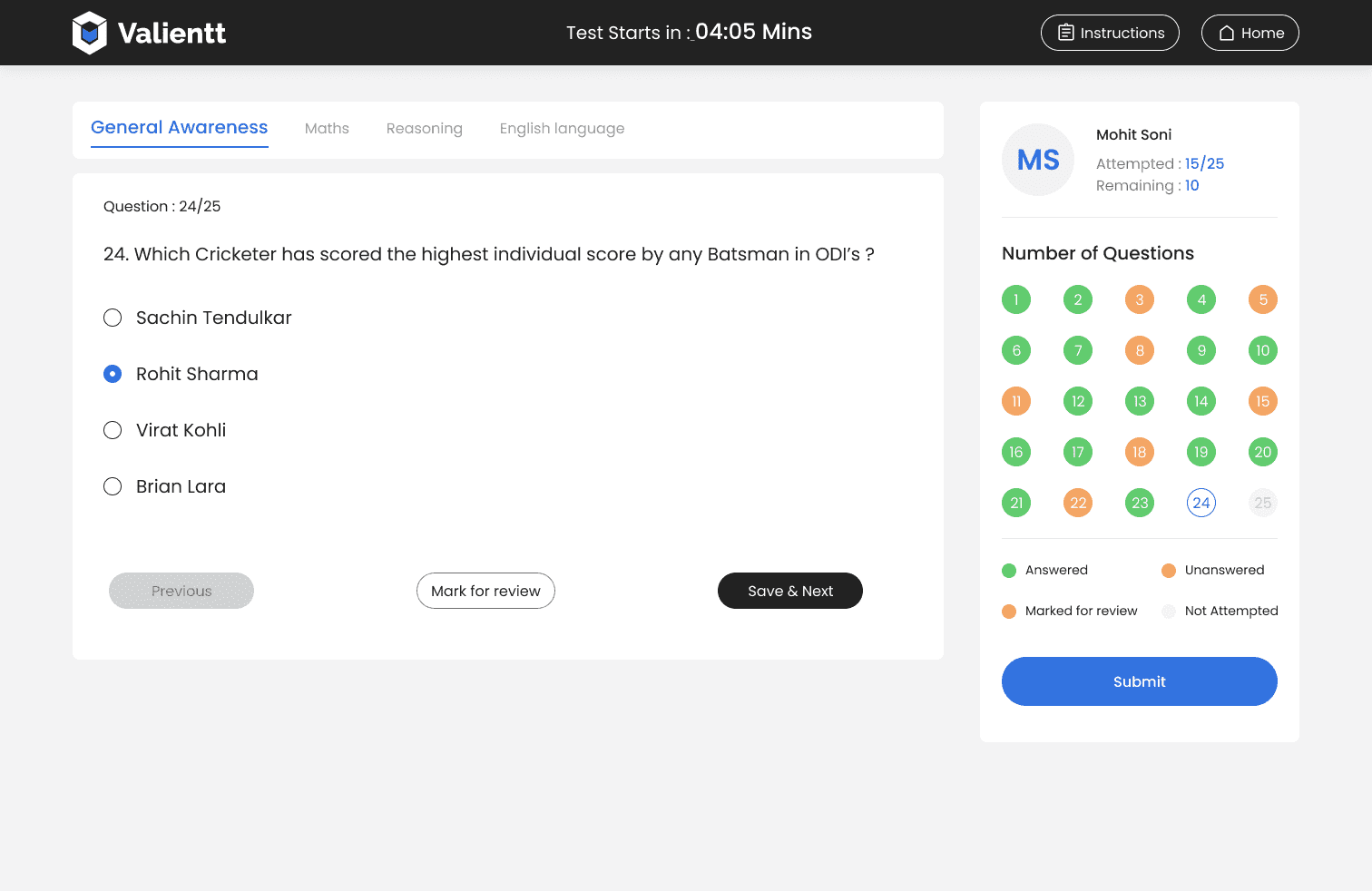Click the Question : 24/25 label

coord(162,206)
